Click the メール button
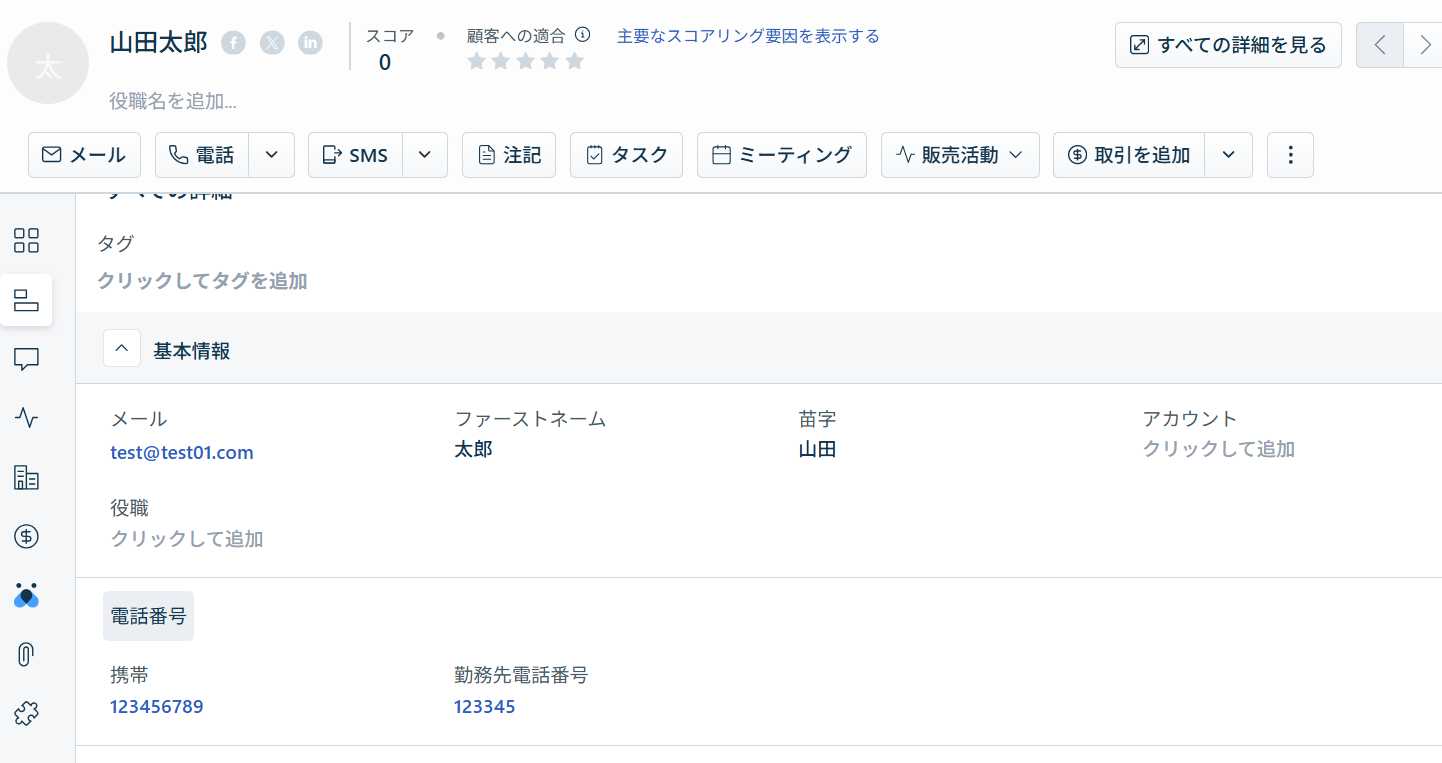Screen dimensions: 1442x763 pos(84,155)
